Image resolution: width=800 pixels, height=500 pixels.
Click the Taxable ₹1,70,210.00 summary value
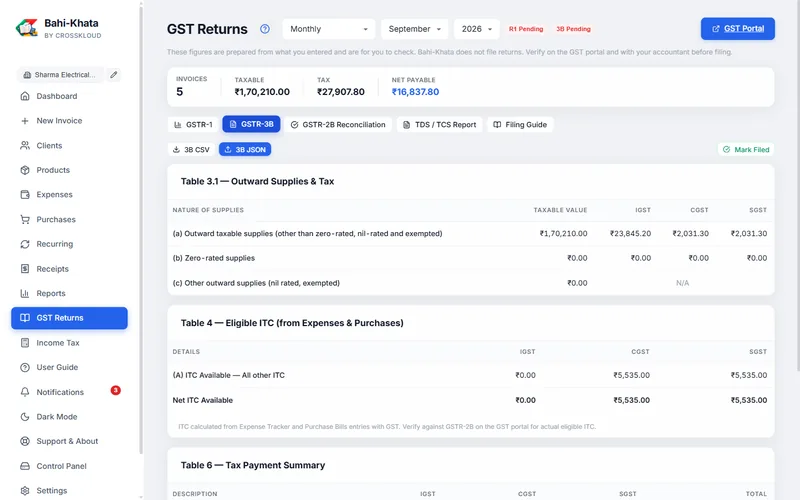(262, 92)
